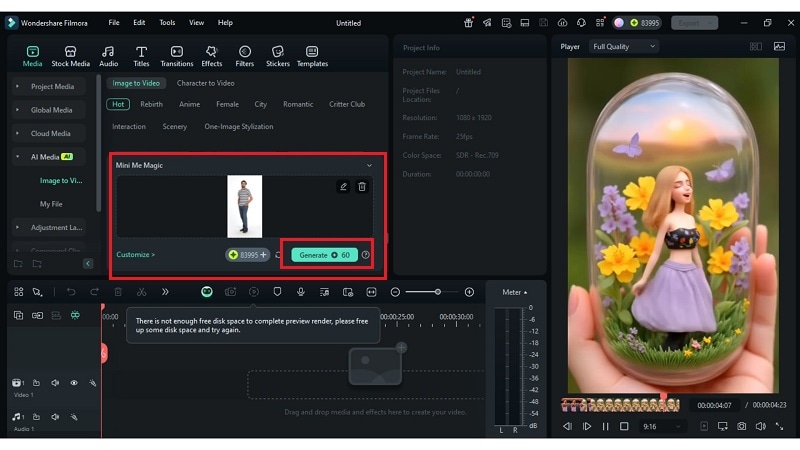The image size is (800, 450).
Task: Take a snapshot with camera icon
Action: [x=741, y=426]
